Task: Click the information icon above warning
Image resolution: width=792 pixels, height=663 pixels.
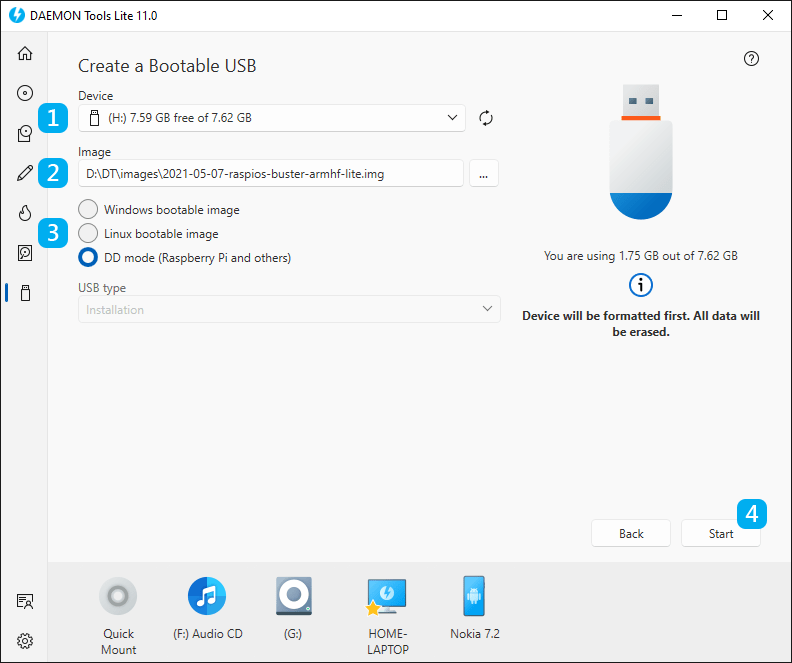Action: [x=640, y=285]
